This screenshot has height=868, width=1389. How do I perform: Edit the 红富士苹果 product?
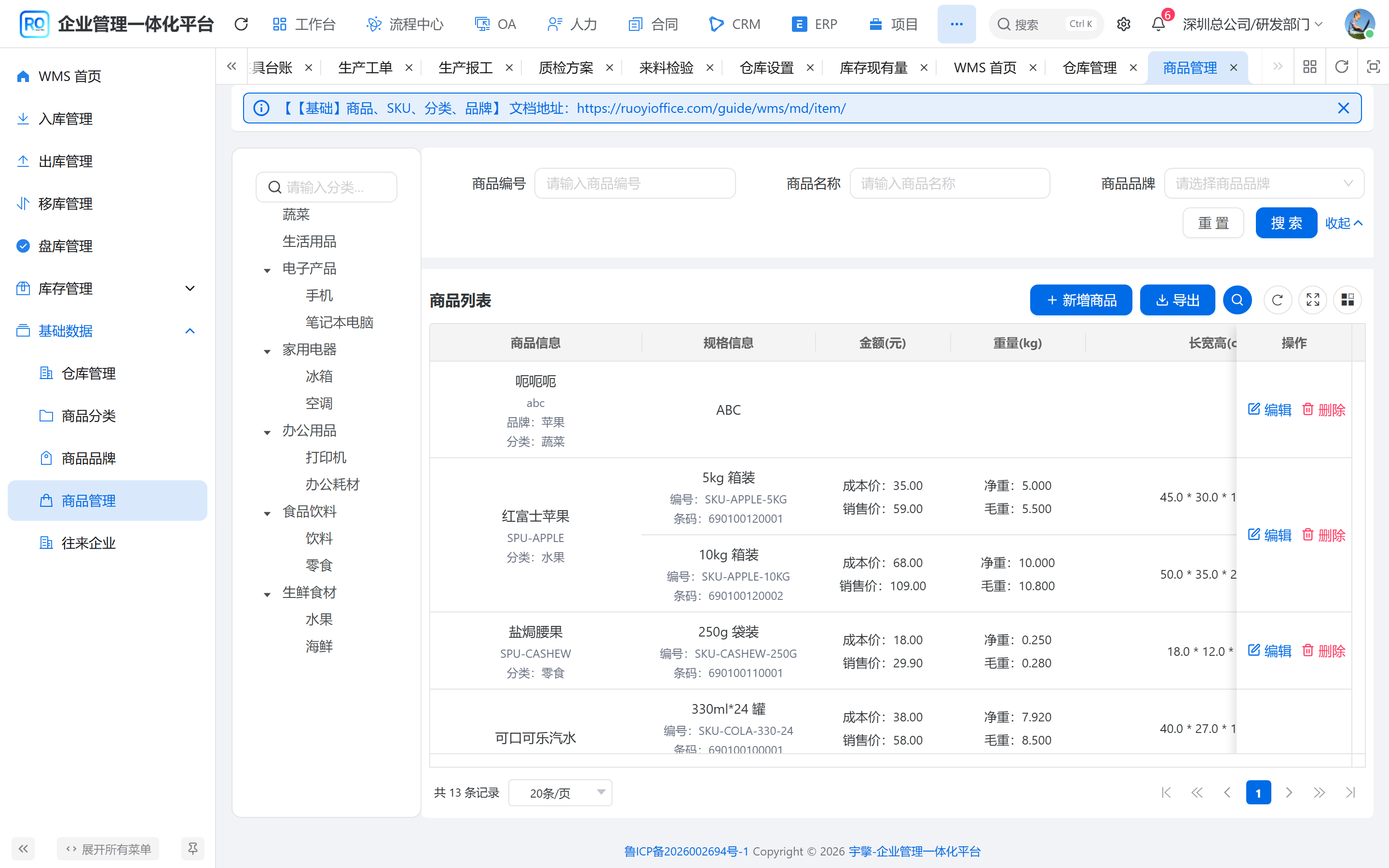[x=1269, y=535]
